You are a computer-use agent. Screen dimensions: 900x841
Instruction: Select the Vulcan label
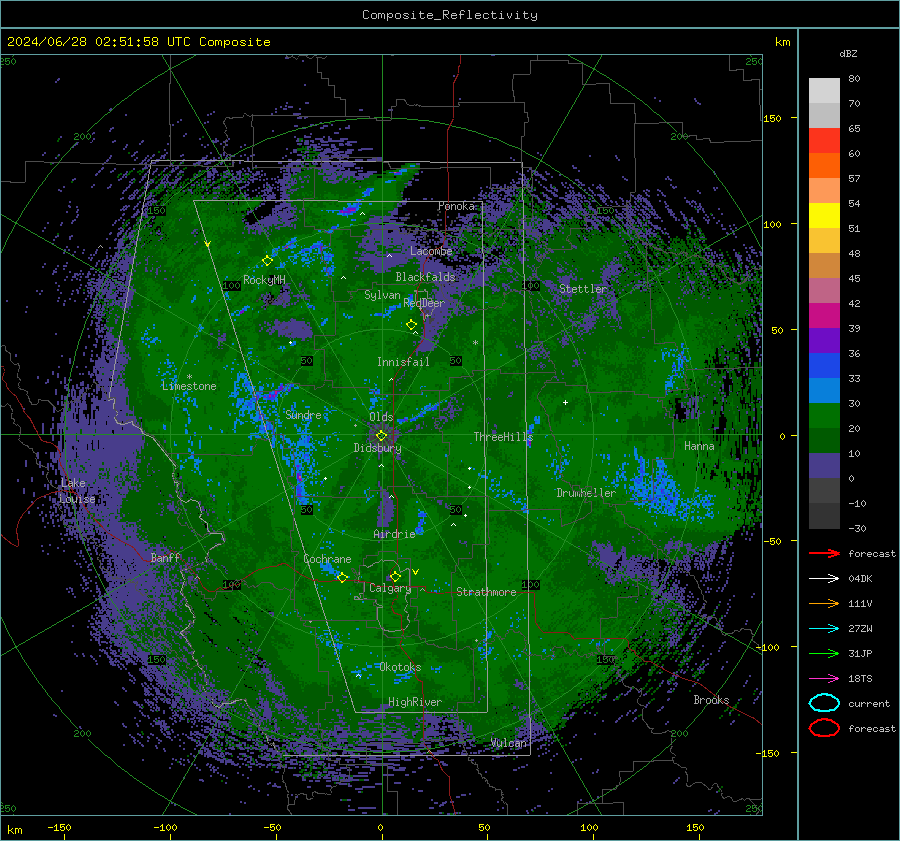(509, 743)
